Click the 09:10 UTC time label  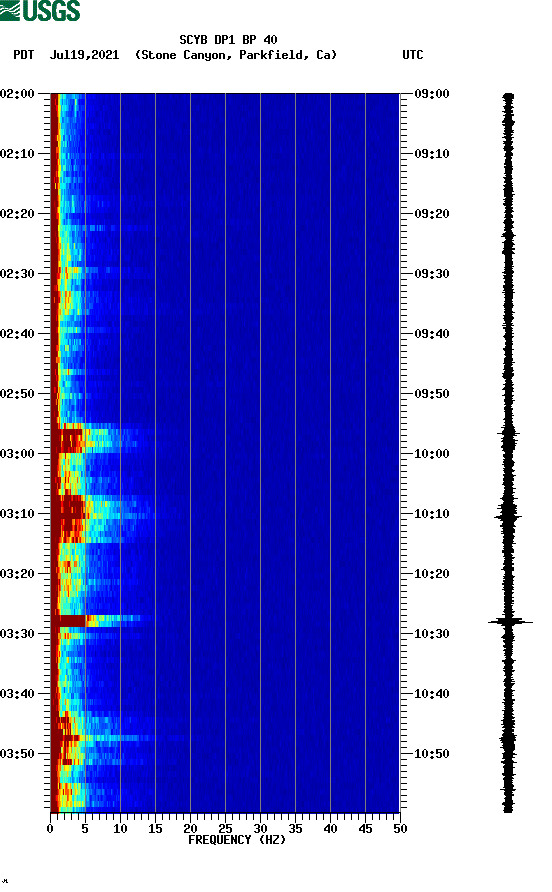pyautogui.click(x=431, y=154)
